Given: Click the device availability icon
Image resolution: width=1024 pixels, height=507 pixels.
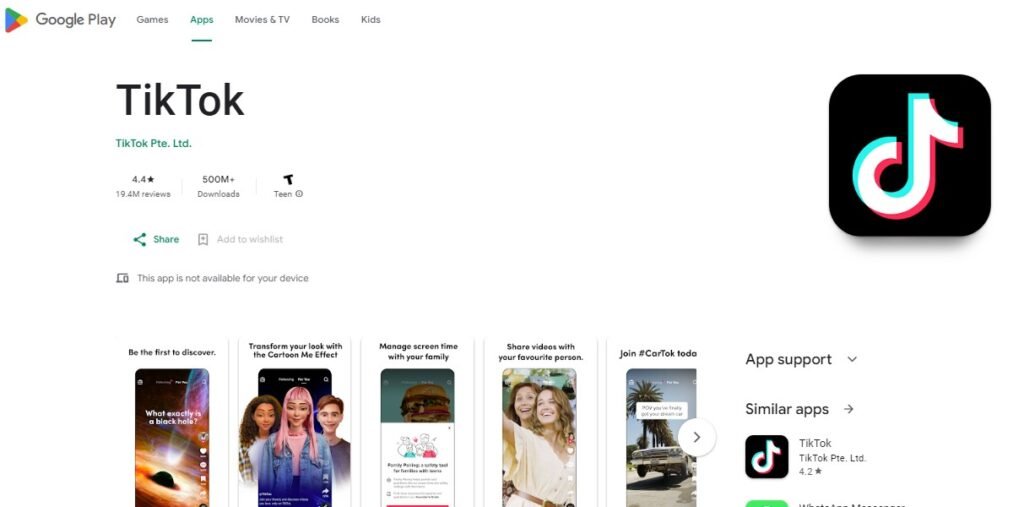Looking at the screenshot, I should (122, 278).
